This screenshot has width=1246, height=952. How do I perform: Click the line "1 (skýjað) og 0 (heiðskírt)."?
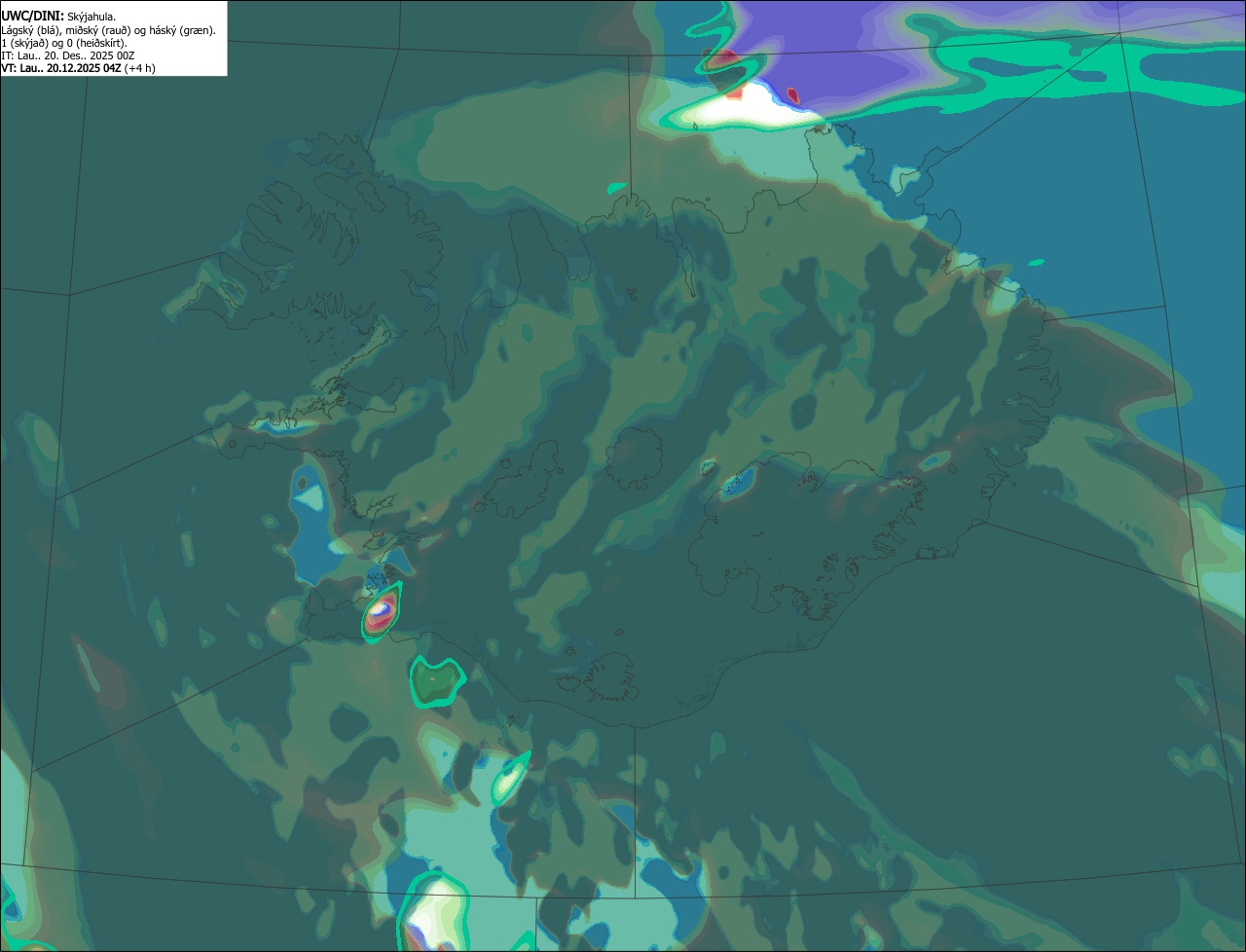click(64, 43)
